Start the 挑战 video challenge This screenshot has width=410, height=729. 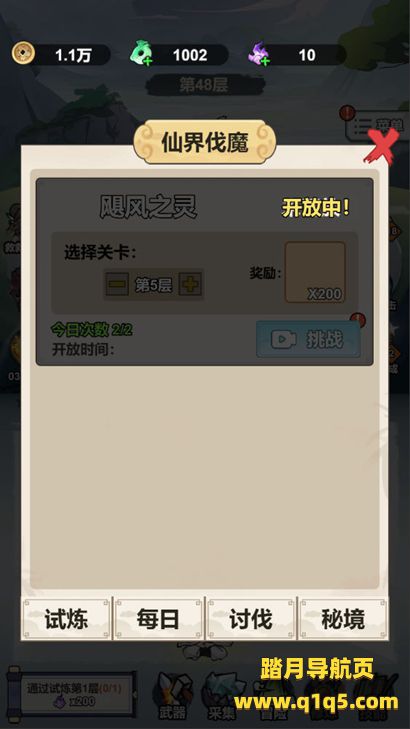click(308, 339)
